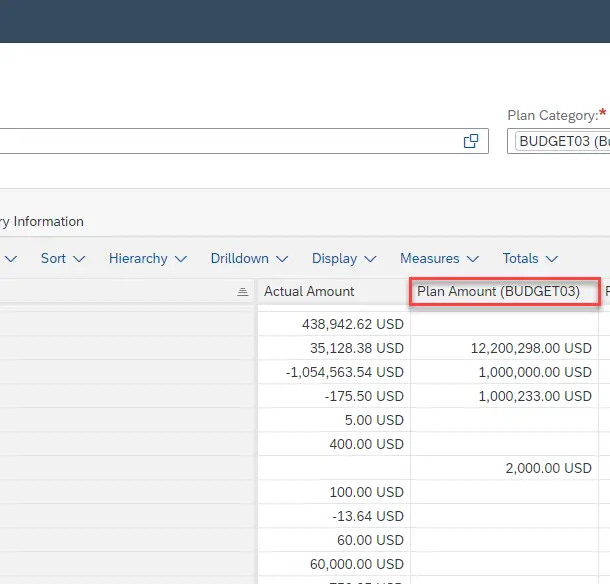Image resolution: width=610 pixels, height=584 pixels.
Task: Select the 1,000,000.00 USD plan amount cell
Action: [504, 372]
